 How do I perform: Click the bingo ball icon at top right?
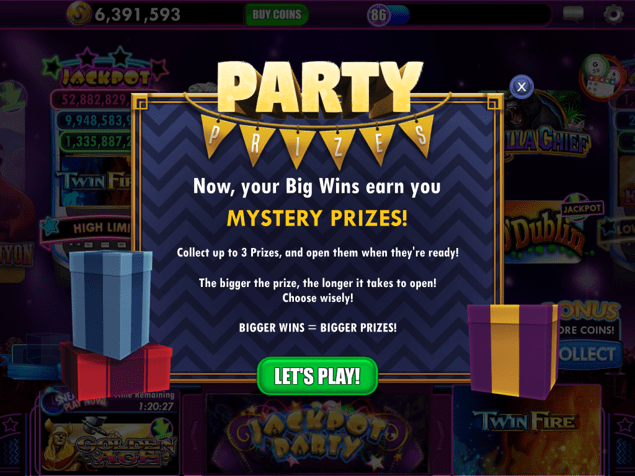(603, 76)
